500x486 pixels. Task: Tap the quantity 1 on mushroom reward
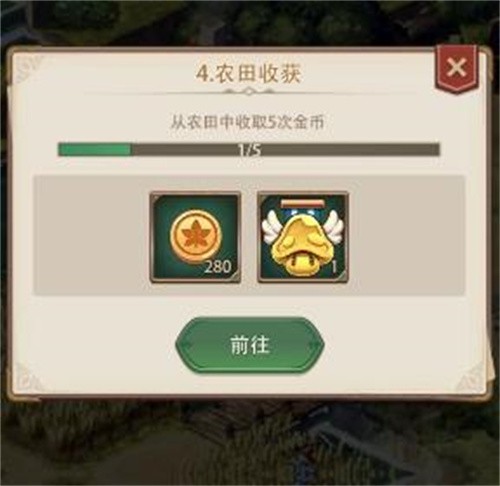point(334,267)
